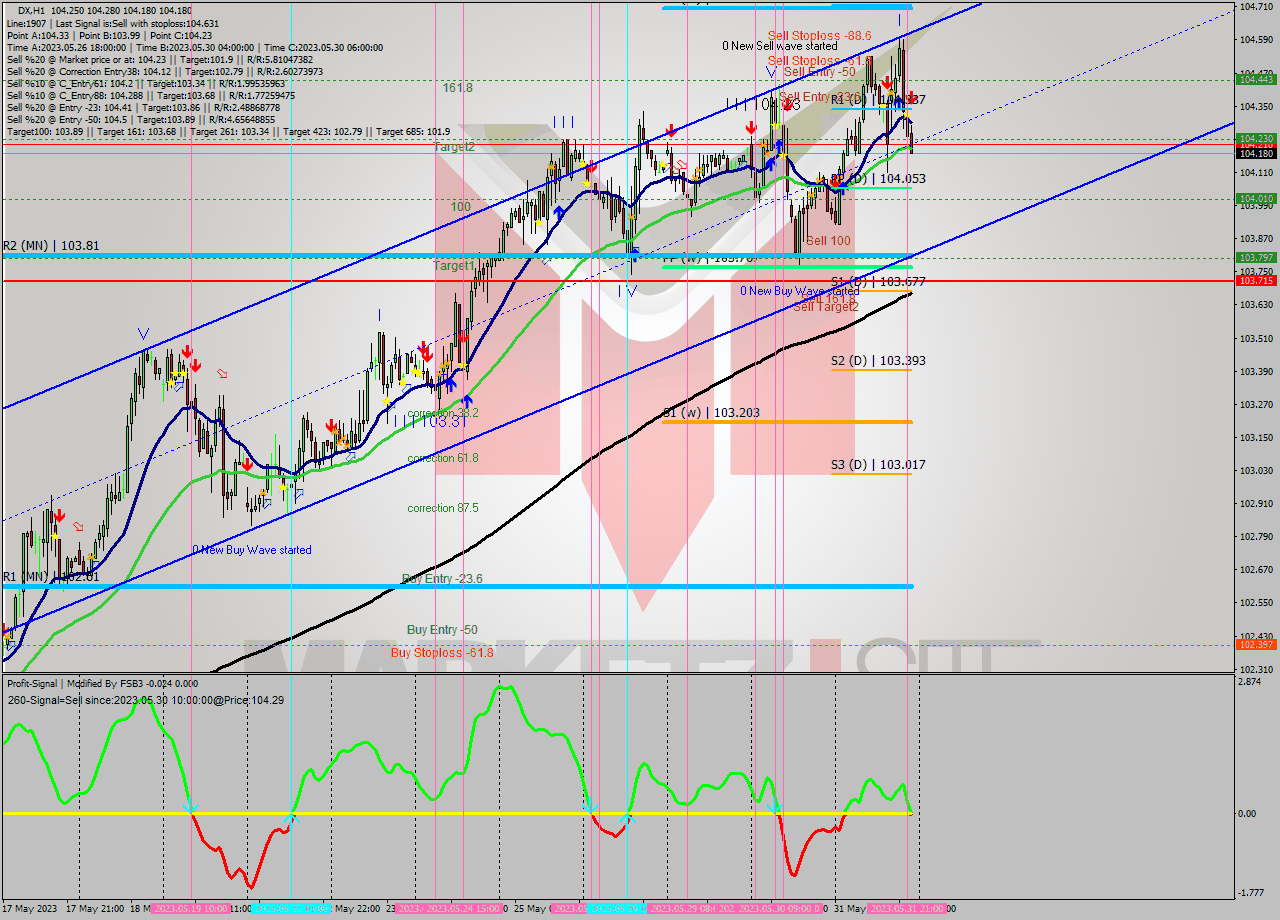Click 103.390 on the price axis

pyautogui.click(x=1256, y=372)
